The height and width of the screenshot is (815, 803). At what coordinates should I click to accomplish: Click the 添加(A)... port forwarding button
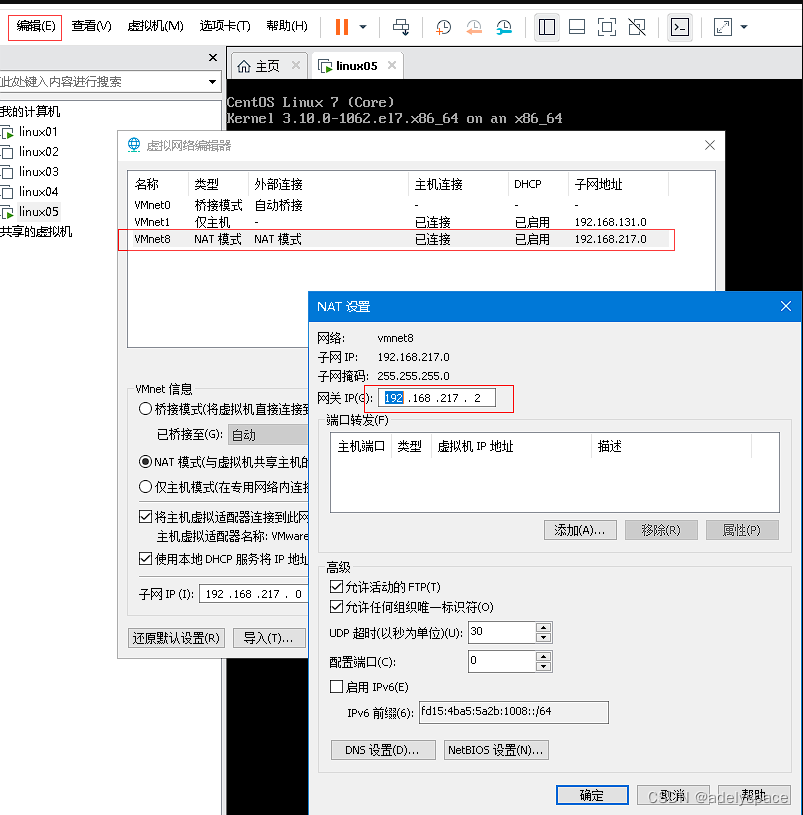pyautogui.click(x=580, y=530)
